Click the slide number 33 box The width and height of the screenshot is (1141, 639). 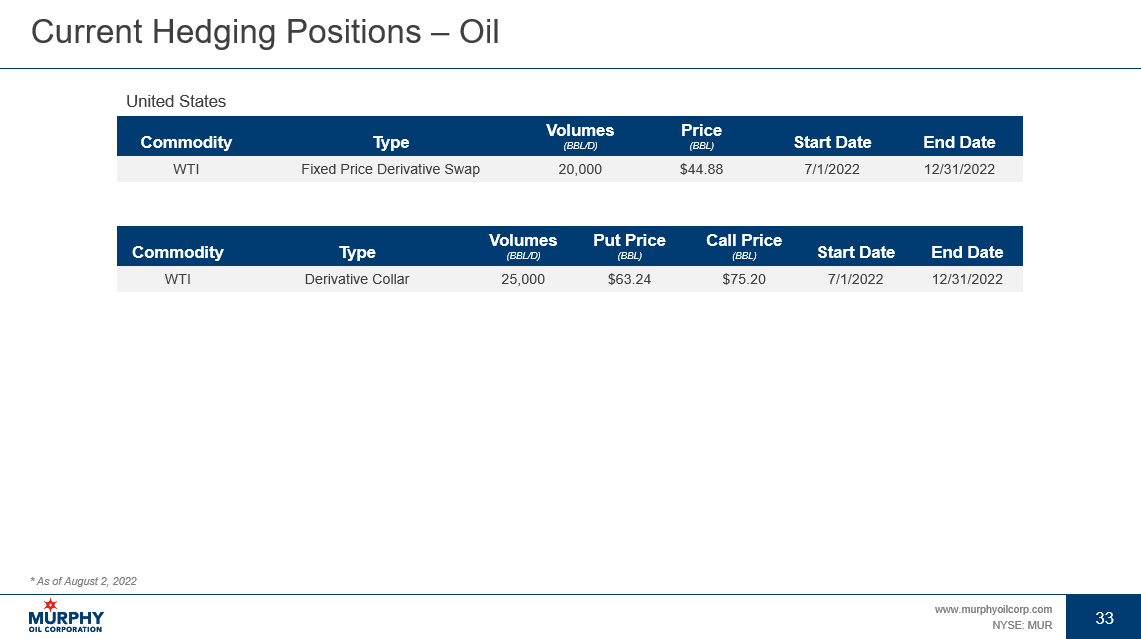1104,618
